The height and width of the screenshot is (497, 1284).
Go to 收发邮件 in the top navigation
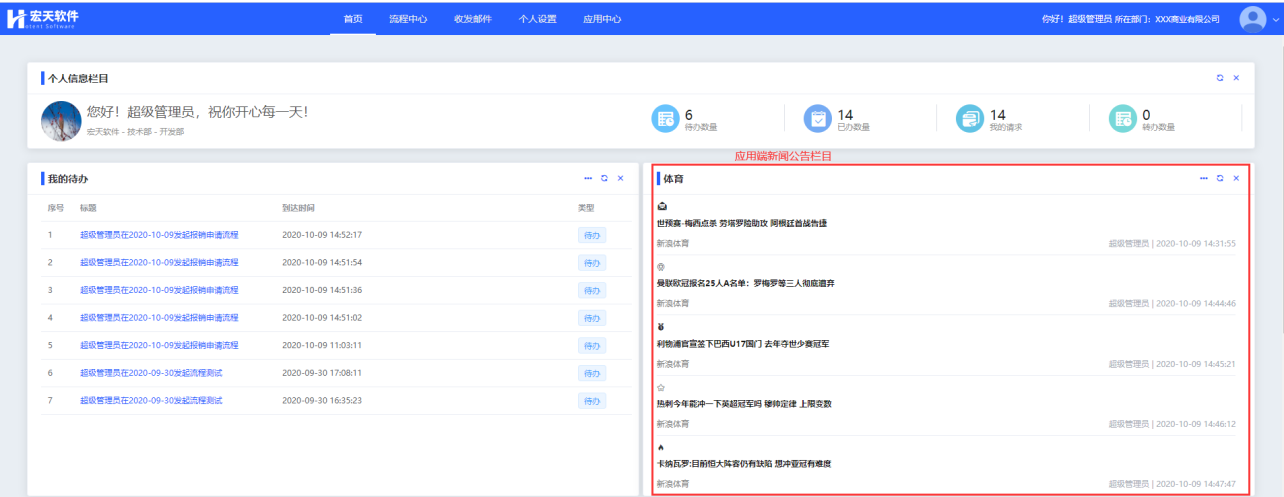(x=472, y=19)
